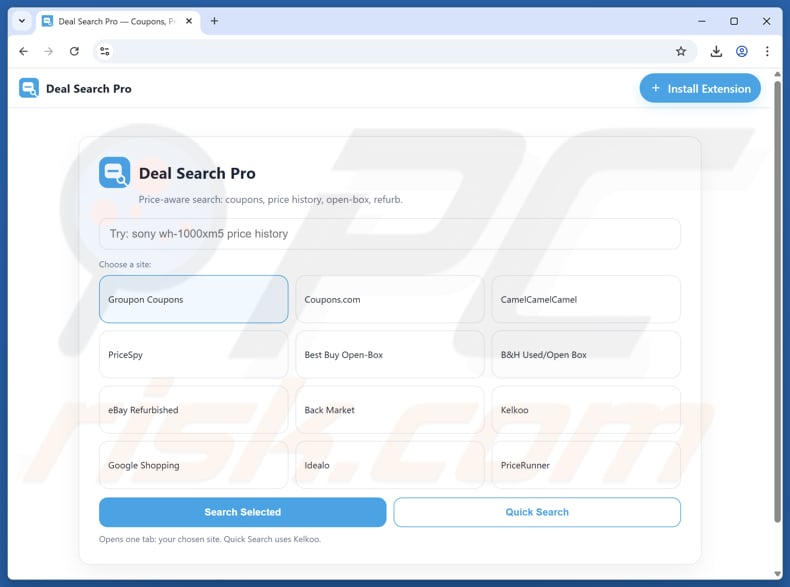790x587 pixels.
Task: Choose the PriceSpy site option
Action: (193, 355)
